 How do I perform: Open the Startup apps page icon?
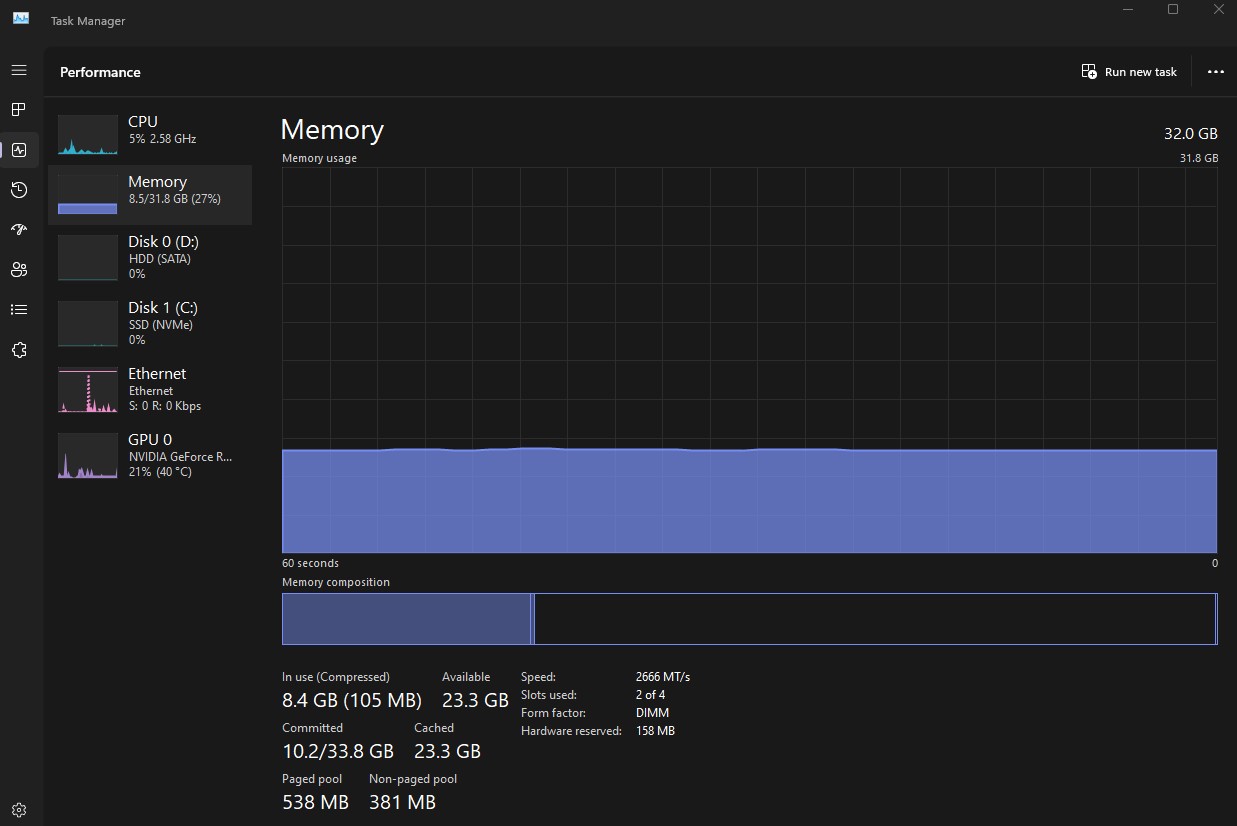click(x=19, y=230)
